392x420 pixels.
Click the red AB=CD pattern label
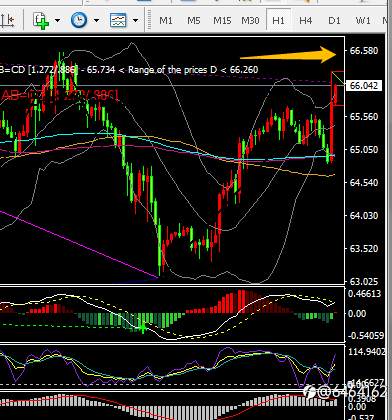[60, 96]
